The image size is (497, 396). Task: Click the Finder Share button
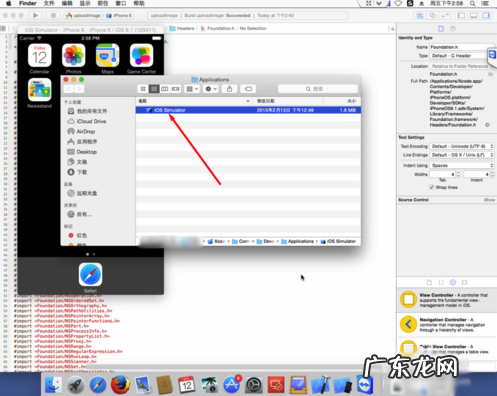tap(229, 89)
